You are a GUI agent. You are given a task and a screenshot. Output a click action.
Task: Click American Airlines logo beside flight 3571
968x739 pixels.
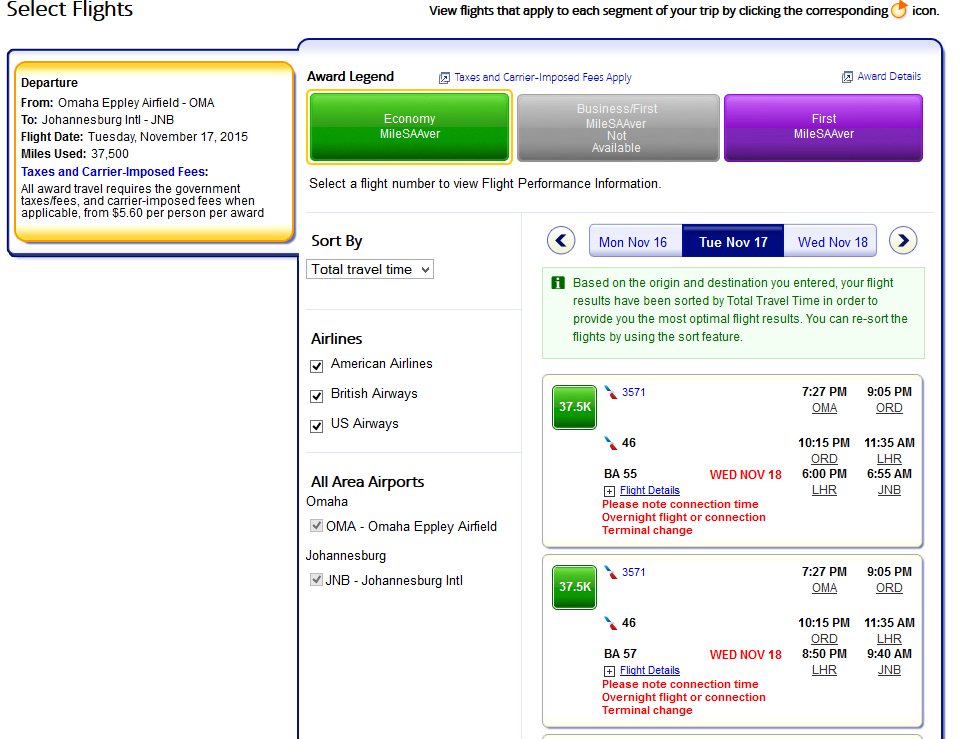coord(611,393)
